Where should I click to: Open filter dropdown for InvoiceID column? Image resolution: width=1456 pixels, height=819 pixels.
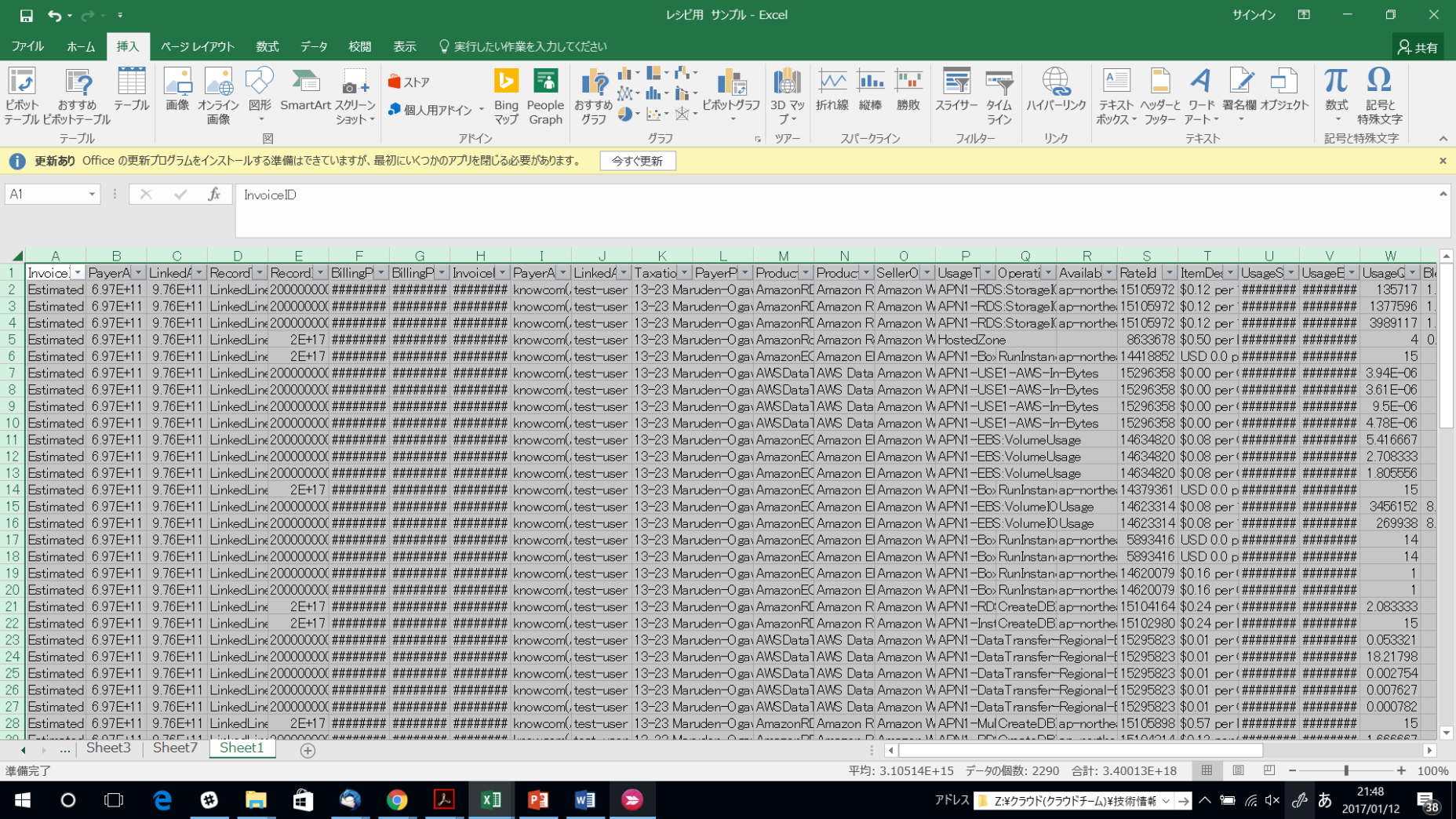coord(77,272)
